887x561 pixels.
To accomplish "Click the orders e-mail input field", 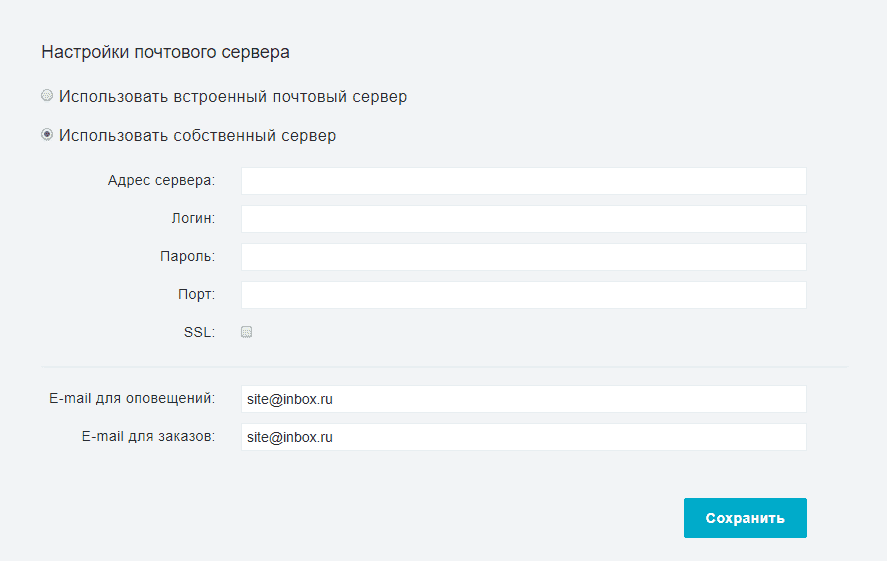I will (x=524, y=437).
